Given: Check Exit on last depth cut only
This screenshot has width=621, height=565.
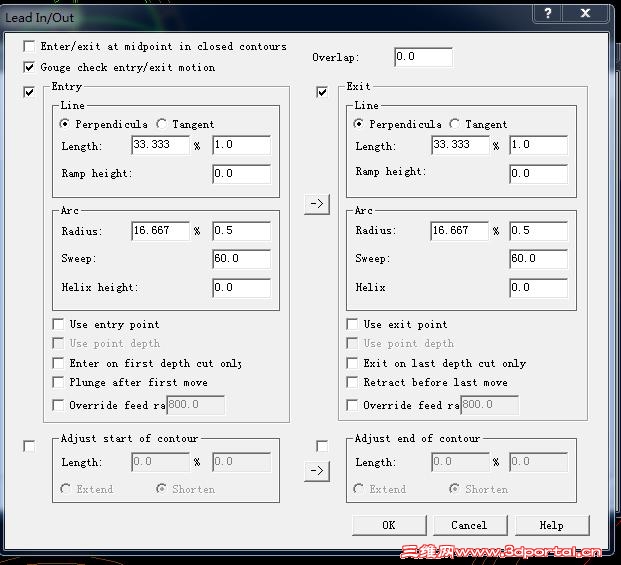Looking at the screenshot, I should (x=352, y=363).
